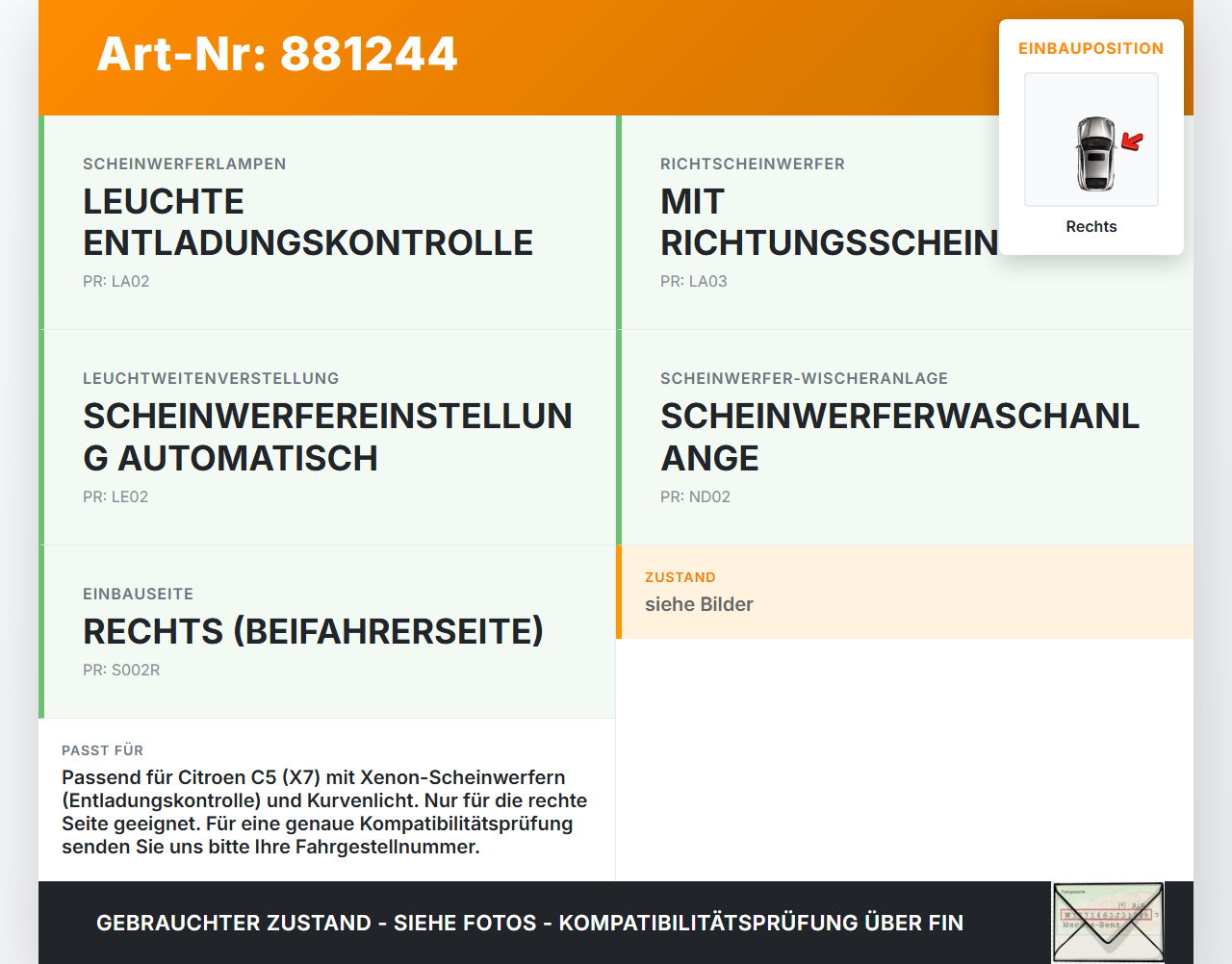Image resolution: width=1232 pixels, height=964 pixels.
Task: Select the PR: LA02 code
Action: click(116, 281)
